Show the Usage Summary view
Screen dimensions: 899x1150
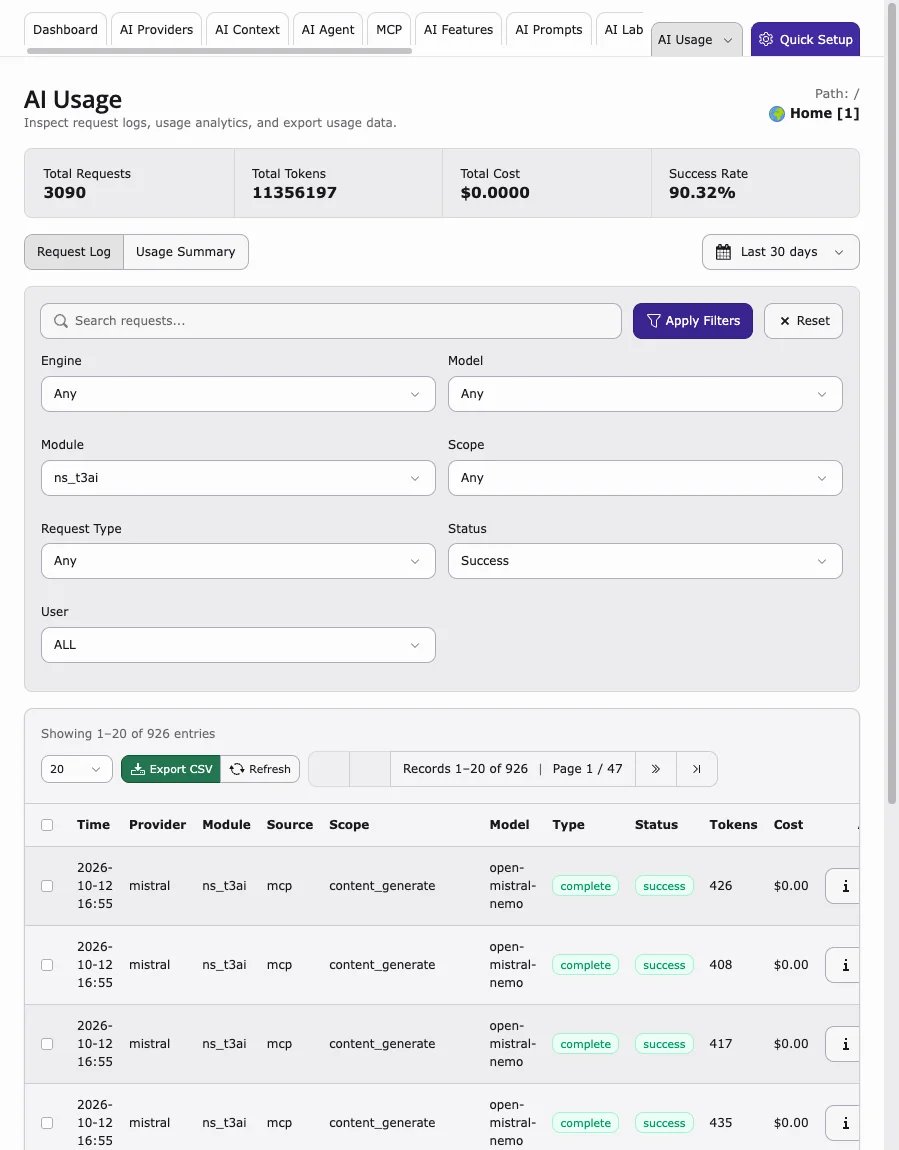click(186, 252)
